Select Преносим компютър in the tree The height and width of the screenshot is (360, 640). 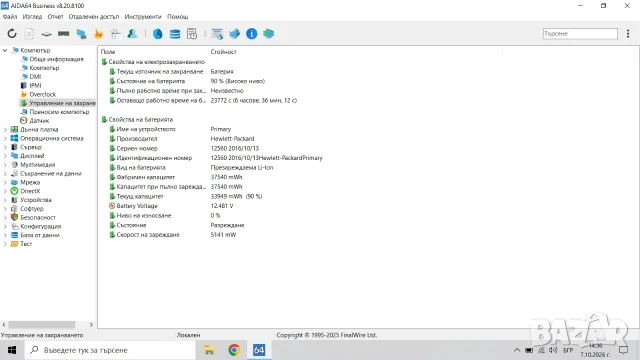[x=59, y=112]
